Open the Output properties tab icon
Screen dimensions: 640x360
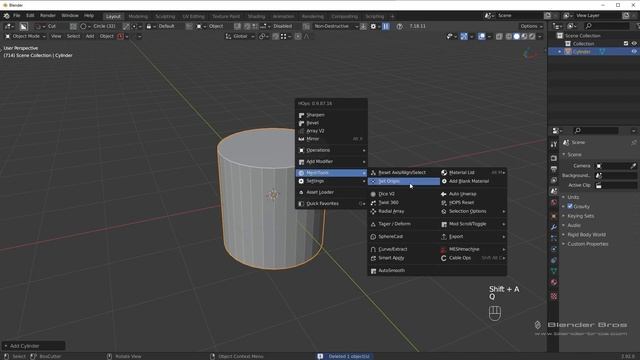pyautogui.click(x=553, y=169)
